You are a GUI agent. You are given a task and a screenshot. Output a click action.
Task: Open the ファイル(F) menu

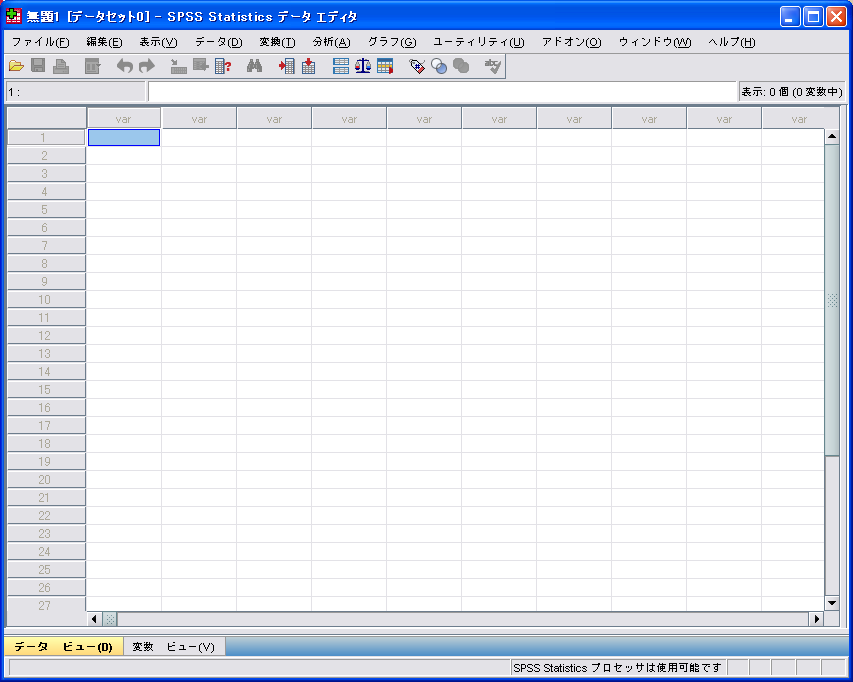[40, 42]
